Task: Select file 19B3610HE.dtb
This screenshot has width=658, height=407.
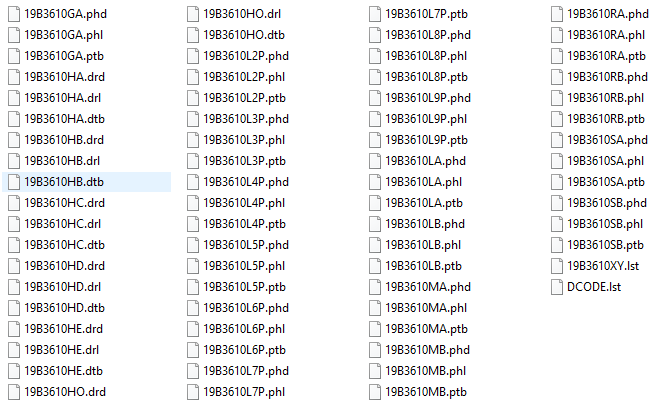Action: [x=63, y=371]
